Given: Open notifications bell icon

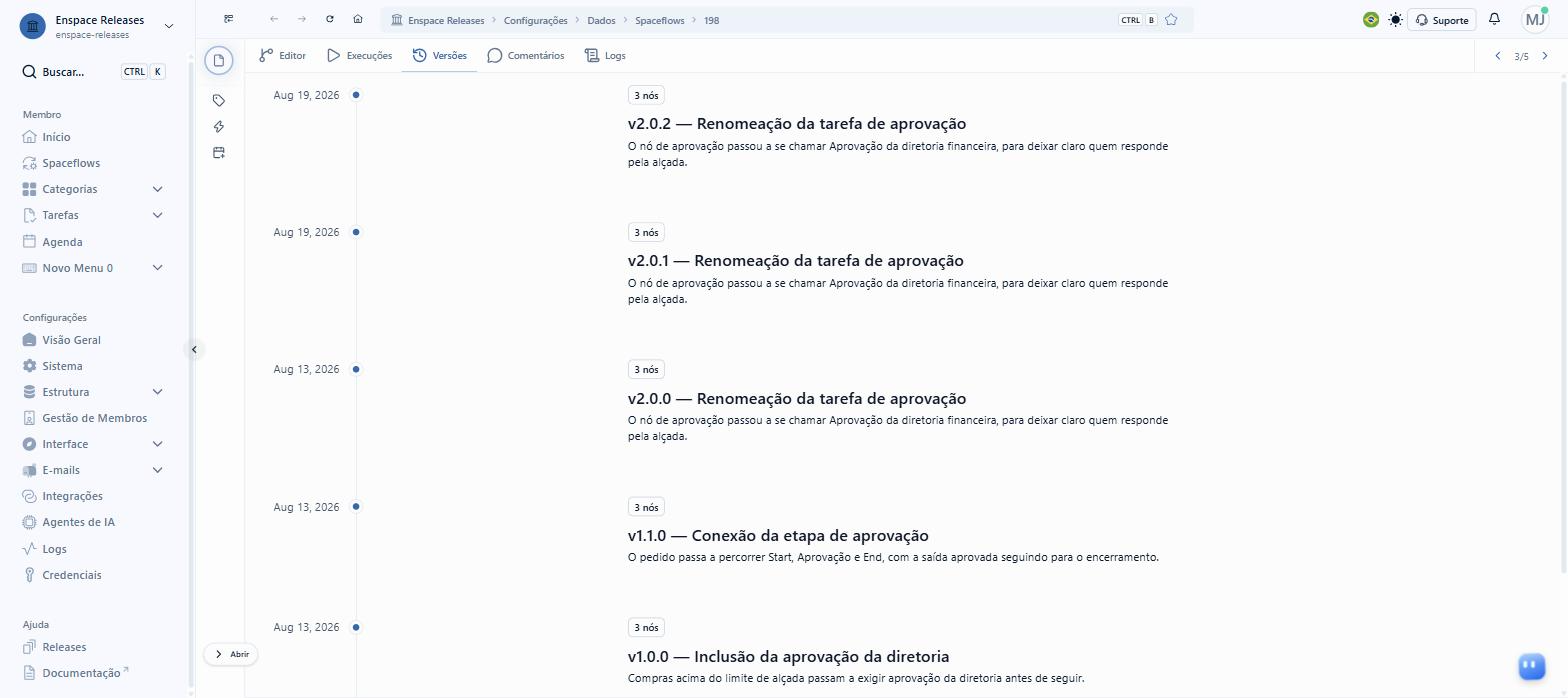Looking at the screenshot, I should 1495,19.
